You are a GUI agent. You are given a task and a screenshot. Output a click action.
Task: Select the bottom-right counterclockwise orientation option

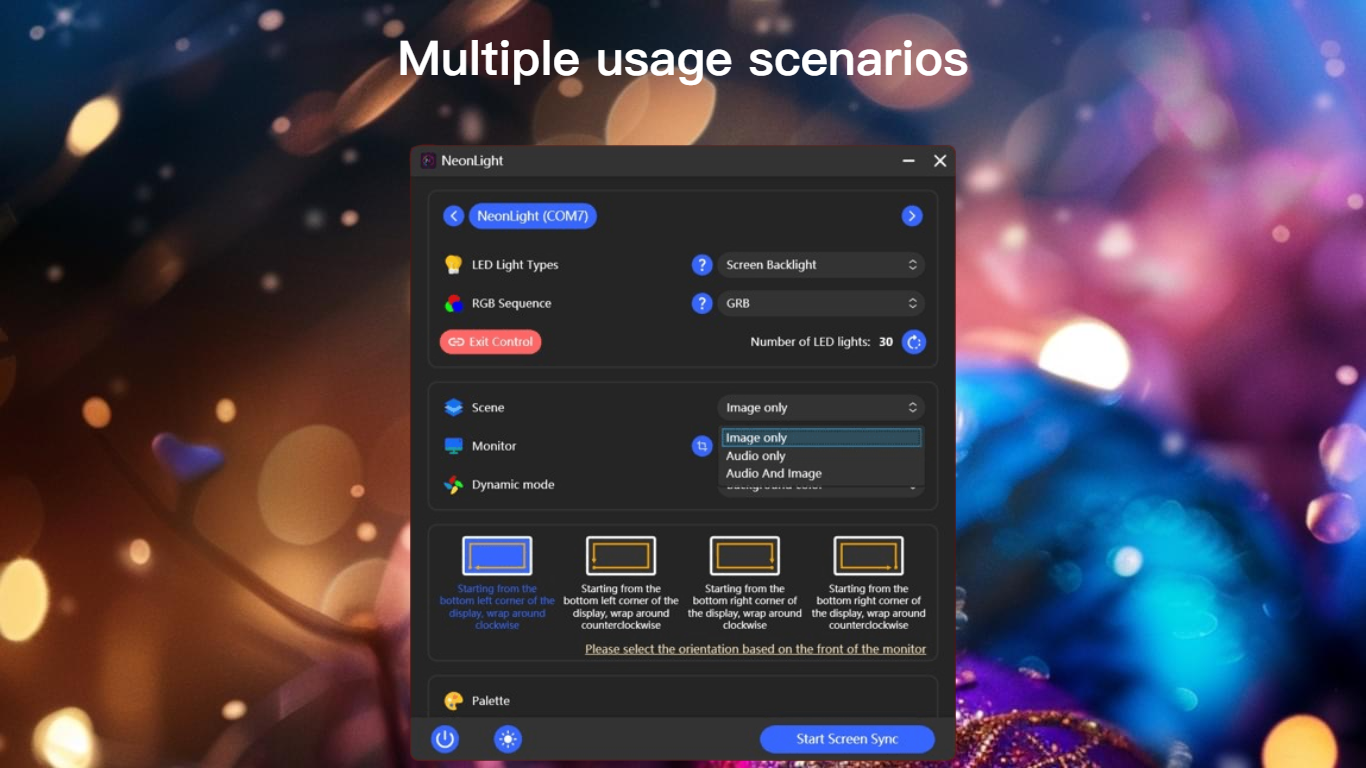tap(867, 555)
